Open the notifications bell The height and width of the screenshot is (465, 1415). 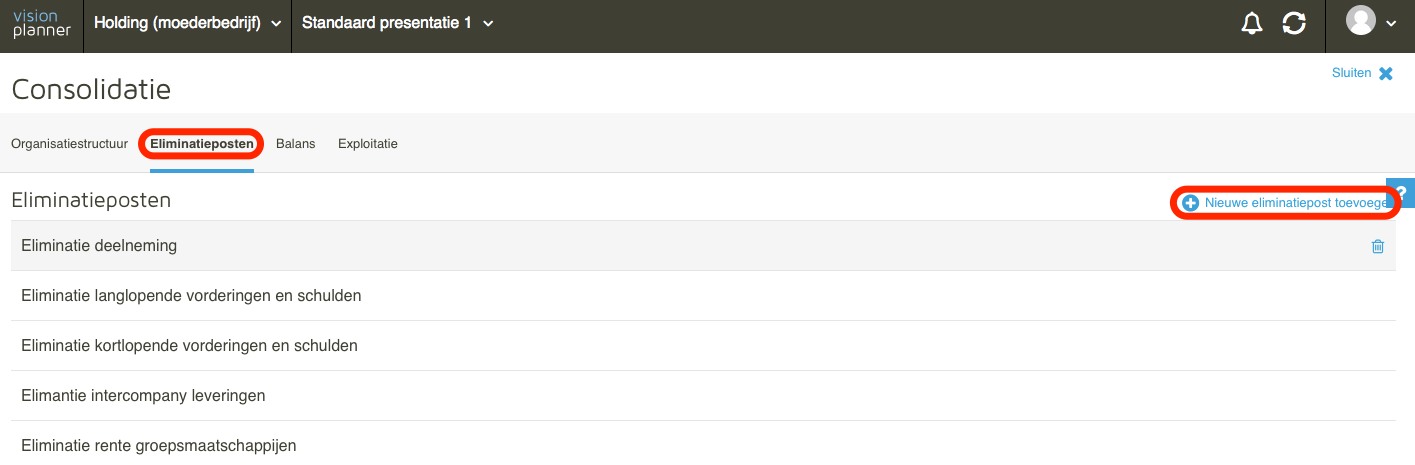tap(1252, 24)
